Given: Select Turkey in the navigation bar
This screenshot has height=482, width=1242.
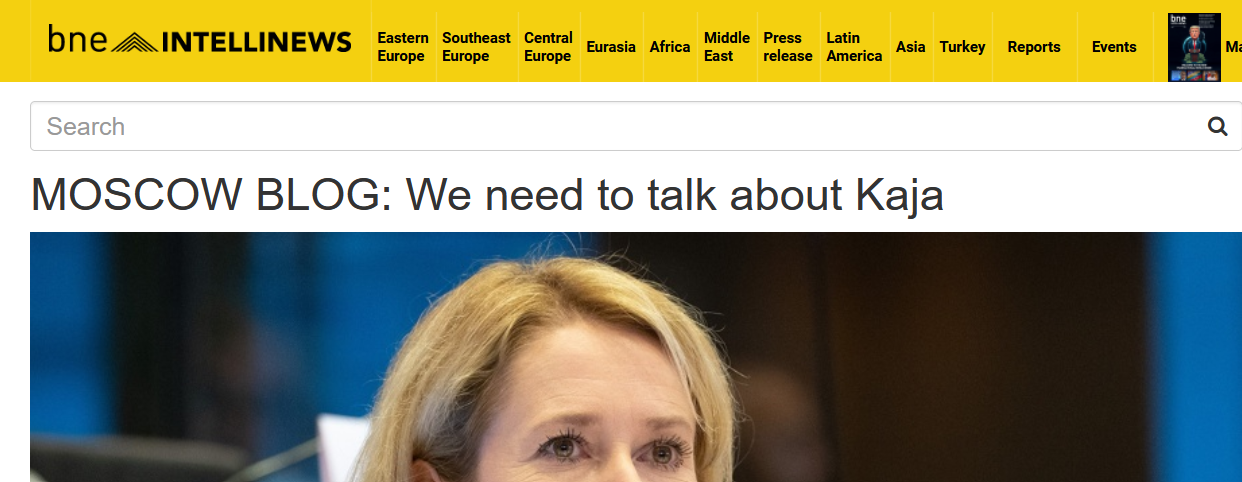Looking at the screenshot, I should point(962,47).
